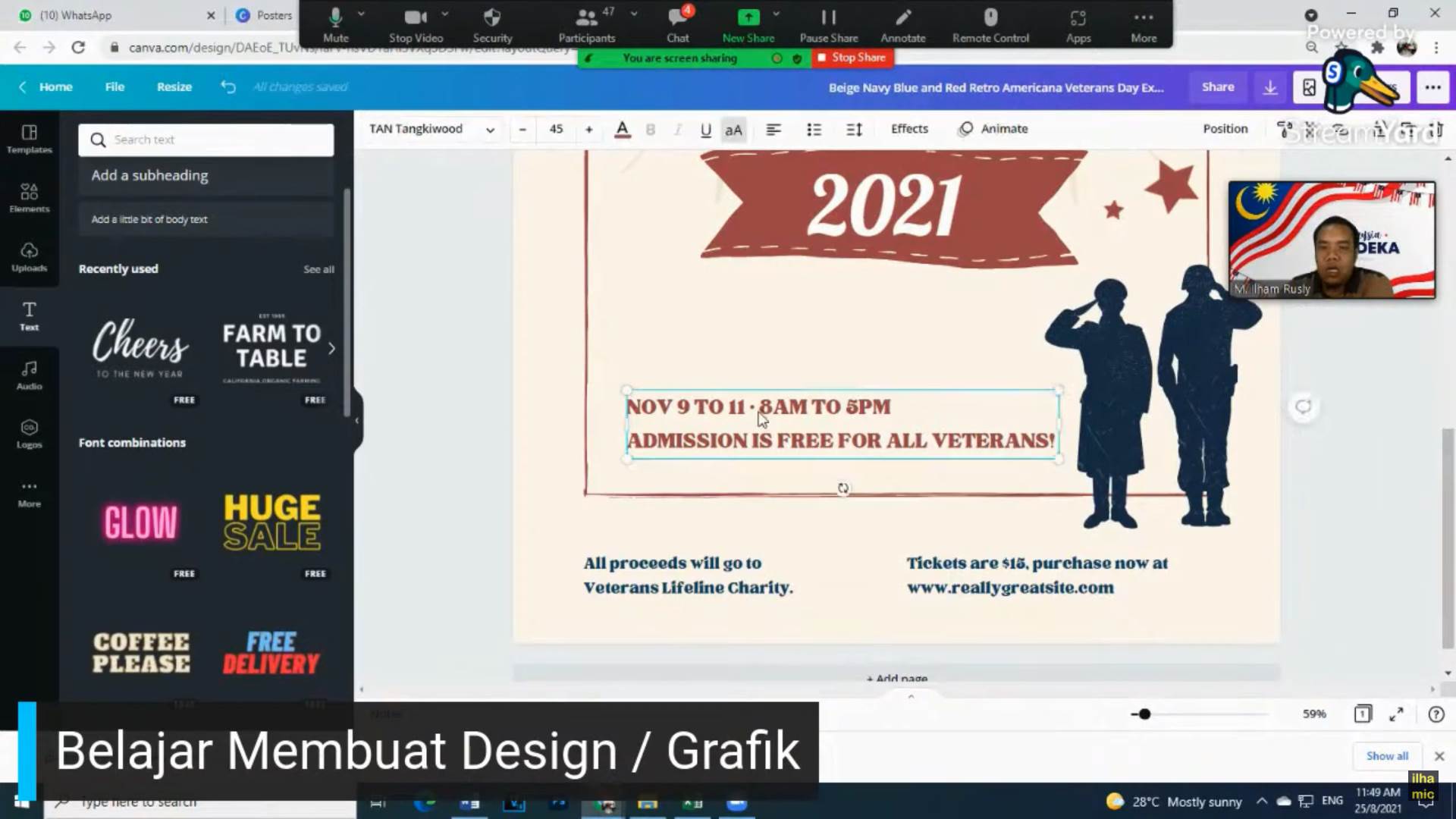Open the Templates side panel
Screen dimensions: 1456x819
(30, 139)
